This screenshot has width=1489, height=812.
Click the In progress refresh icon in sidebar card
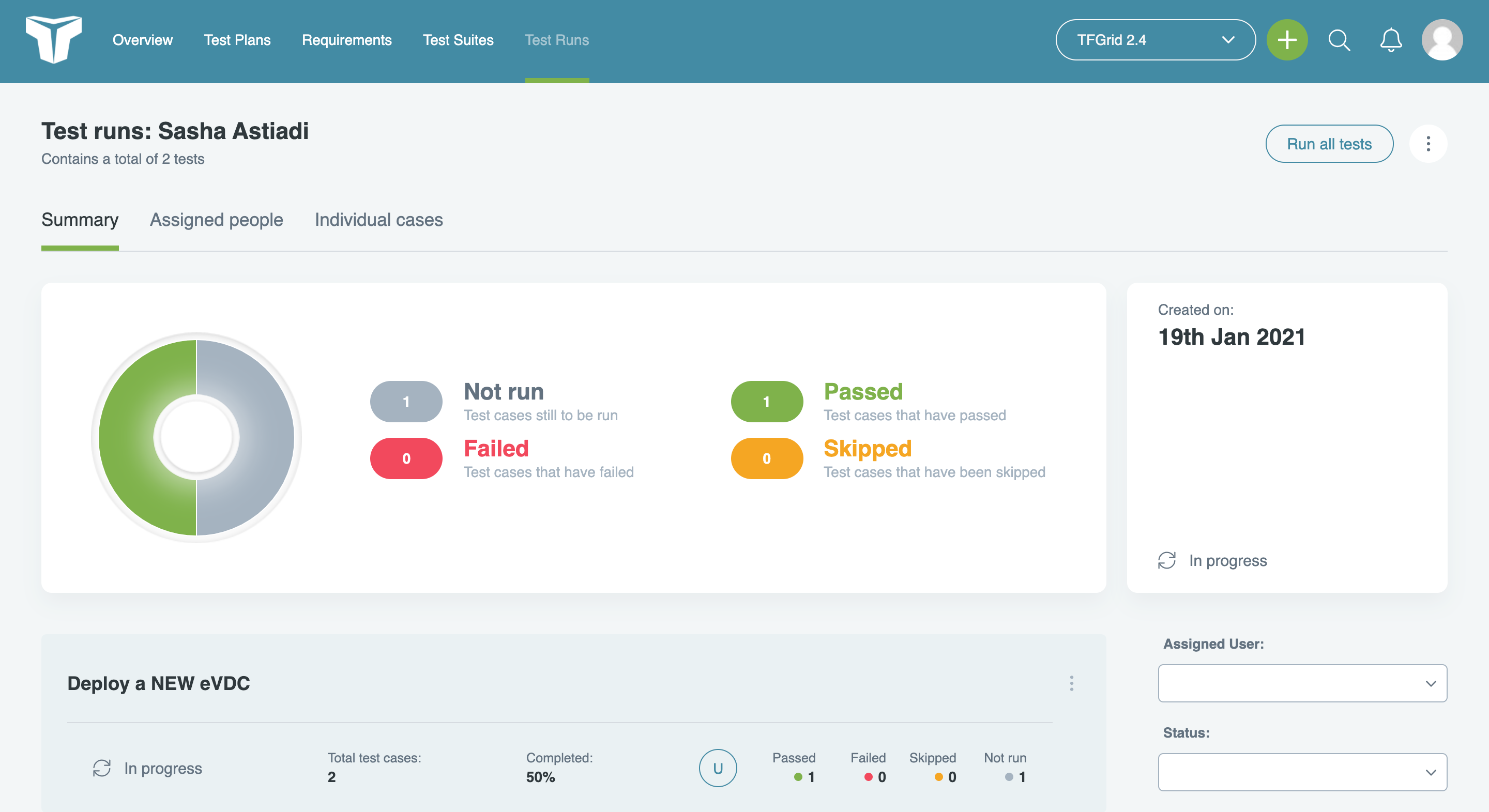pos(1166,560)
